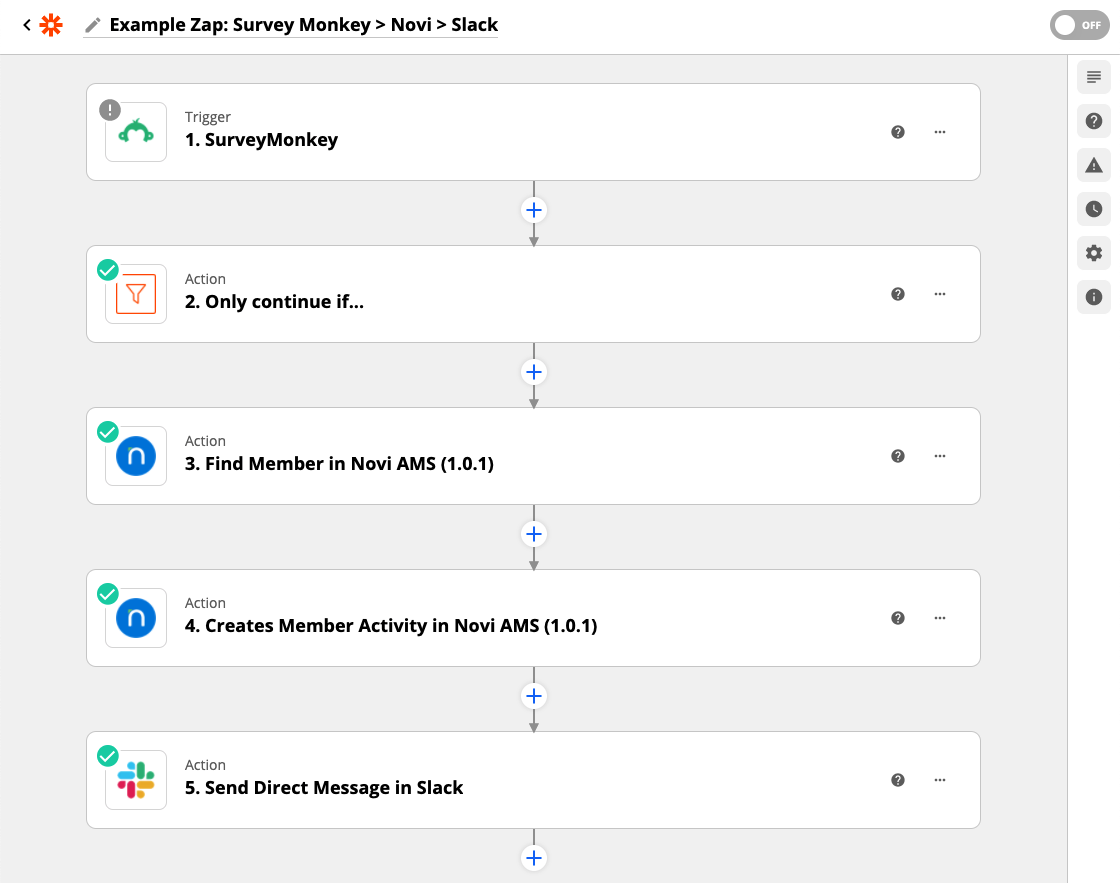This screenshot has height=883, width=1120.
Task: Open the info details sidebar icon
Action: [1094, 297]
